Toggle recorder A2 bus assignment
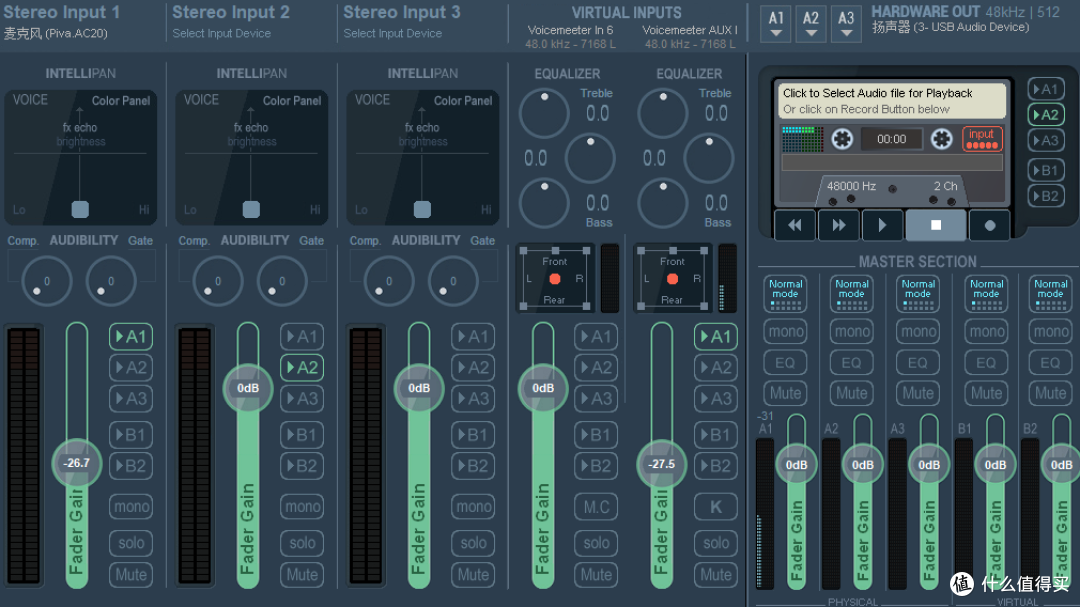The image size is (1080, 607). (x=1046, y=114)
